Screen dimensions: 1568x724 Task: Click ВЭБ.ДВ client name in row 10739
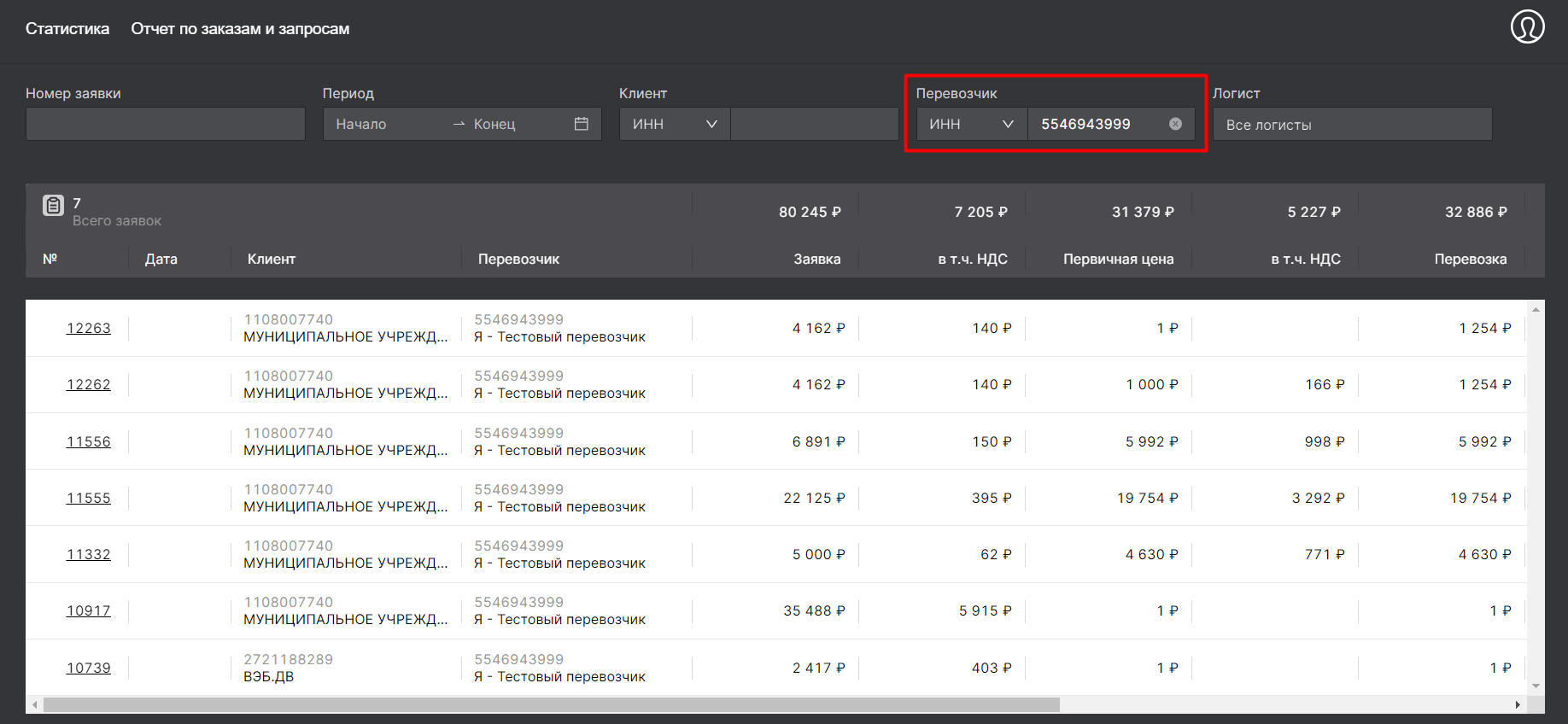(x=268, y=676)
